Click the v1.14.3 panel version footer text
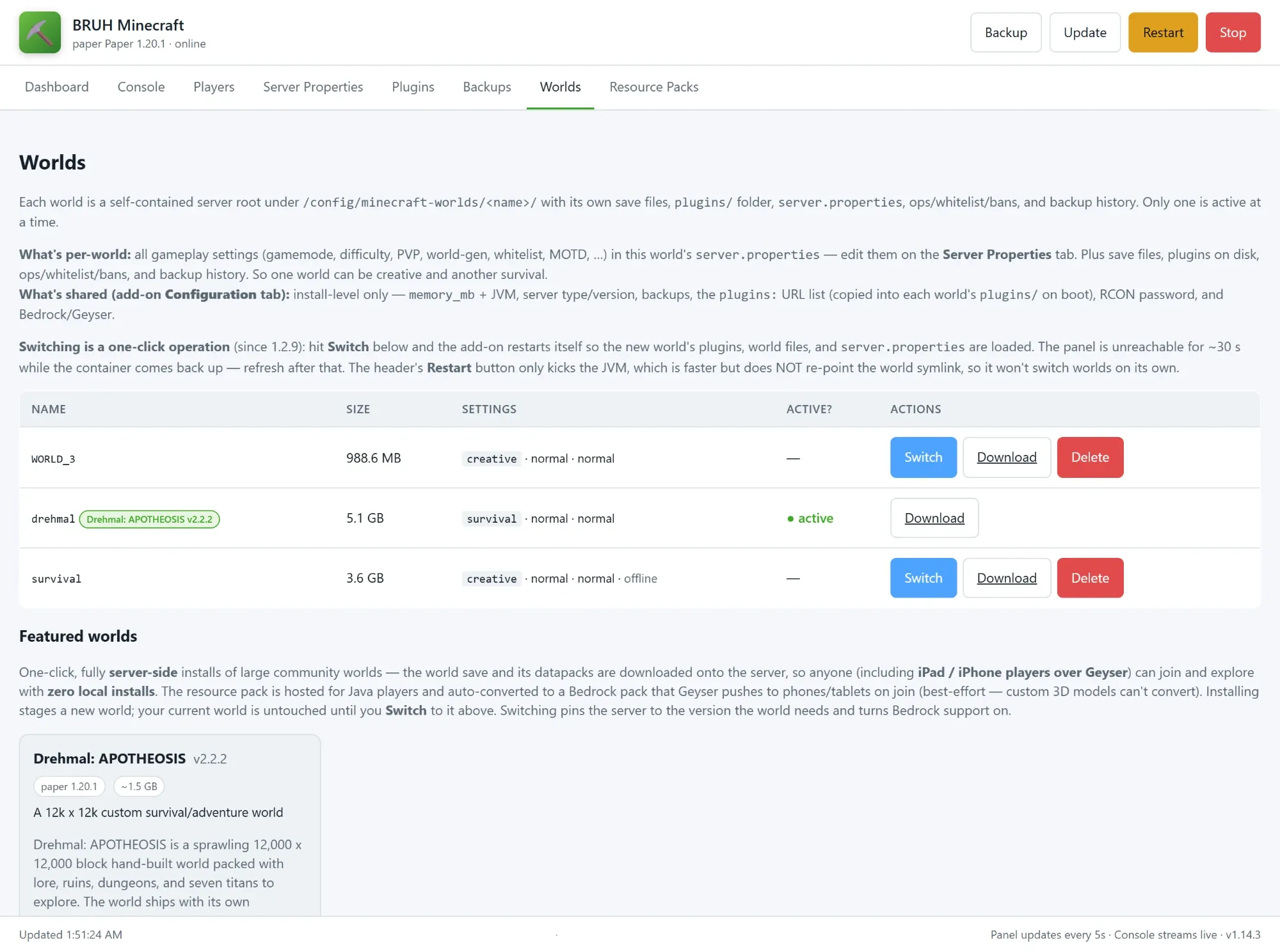This screenshot has height=952, width=1280. (x=1243, y=935)
